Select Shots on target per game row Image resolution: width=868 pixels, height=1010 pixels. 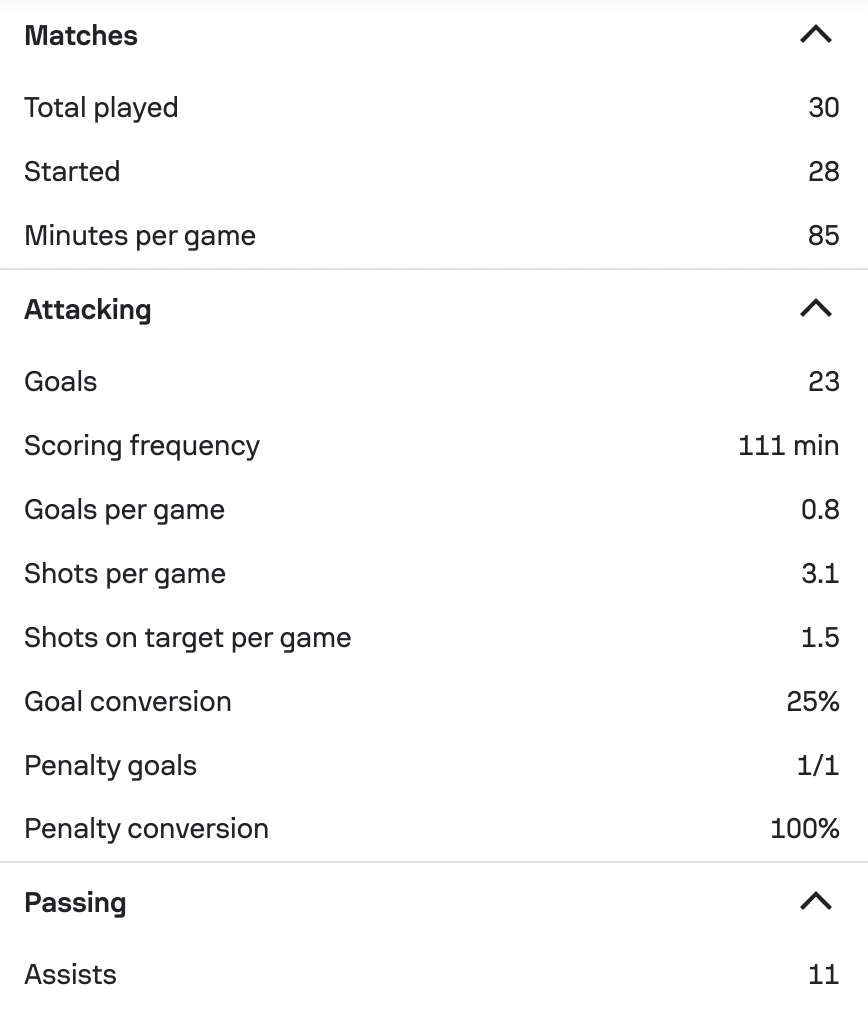tap(434, 638)
